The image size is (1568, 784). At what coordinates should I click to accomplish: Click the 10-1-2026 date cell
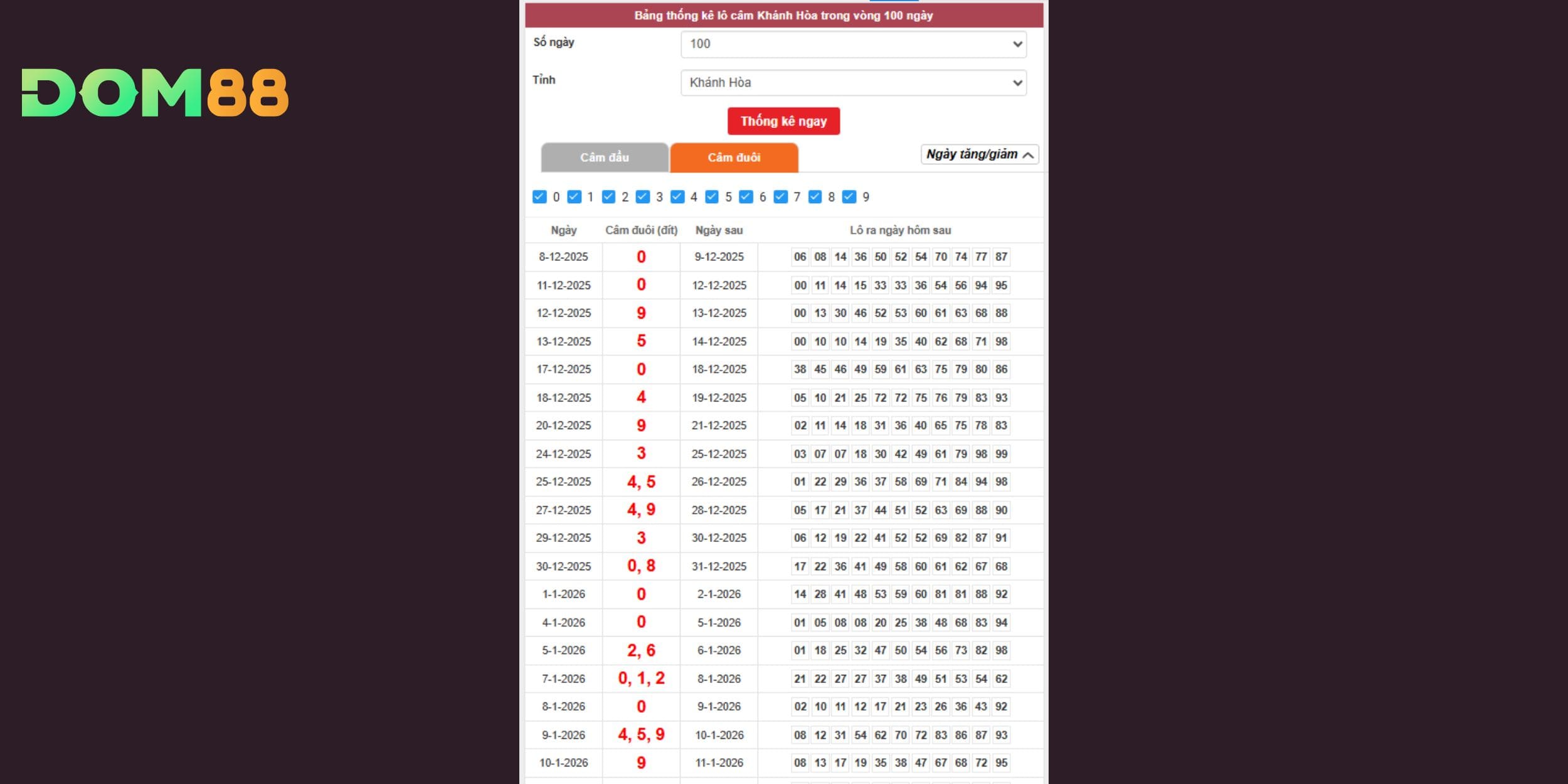(x=563, y=763)
